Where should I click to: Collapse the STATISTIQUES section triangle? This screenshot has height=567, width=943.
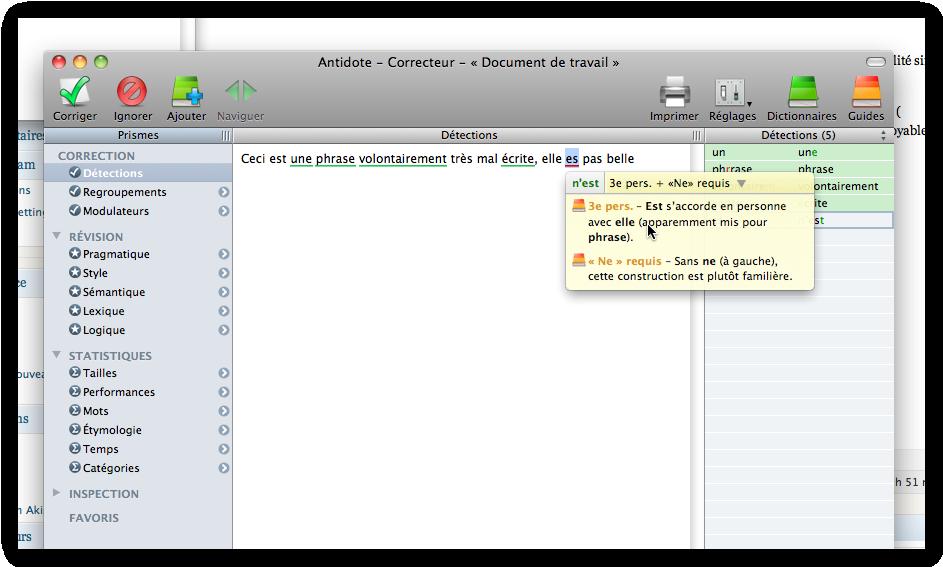coord(56,355)
